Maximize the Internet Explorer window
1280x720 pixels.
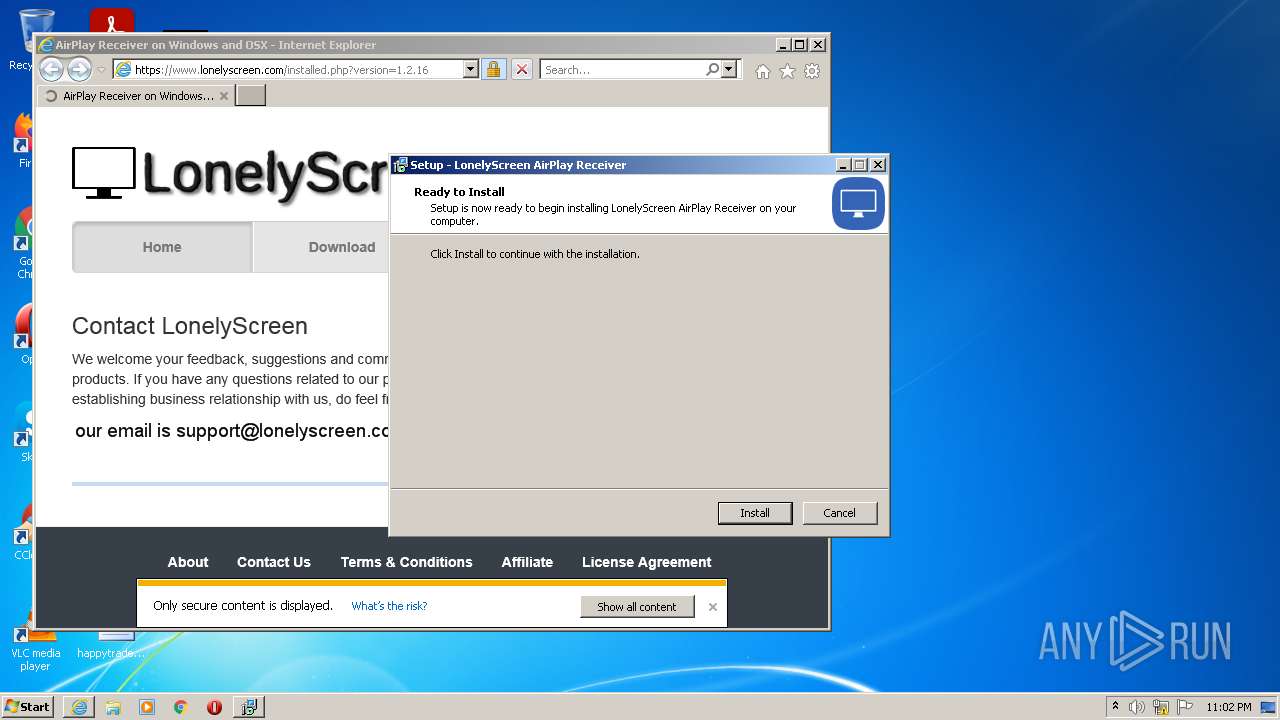coord(799,45)
